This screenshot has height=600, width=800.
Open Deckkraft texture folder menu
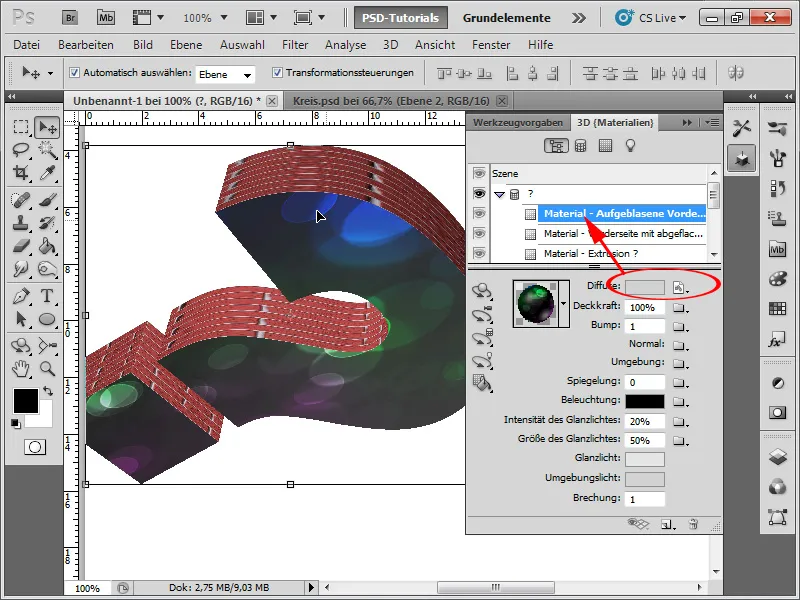pos(680,308)
